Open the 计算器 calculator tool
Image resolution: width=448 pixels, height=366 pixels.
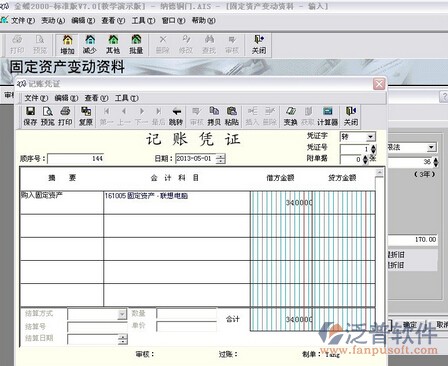(327, 116)
